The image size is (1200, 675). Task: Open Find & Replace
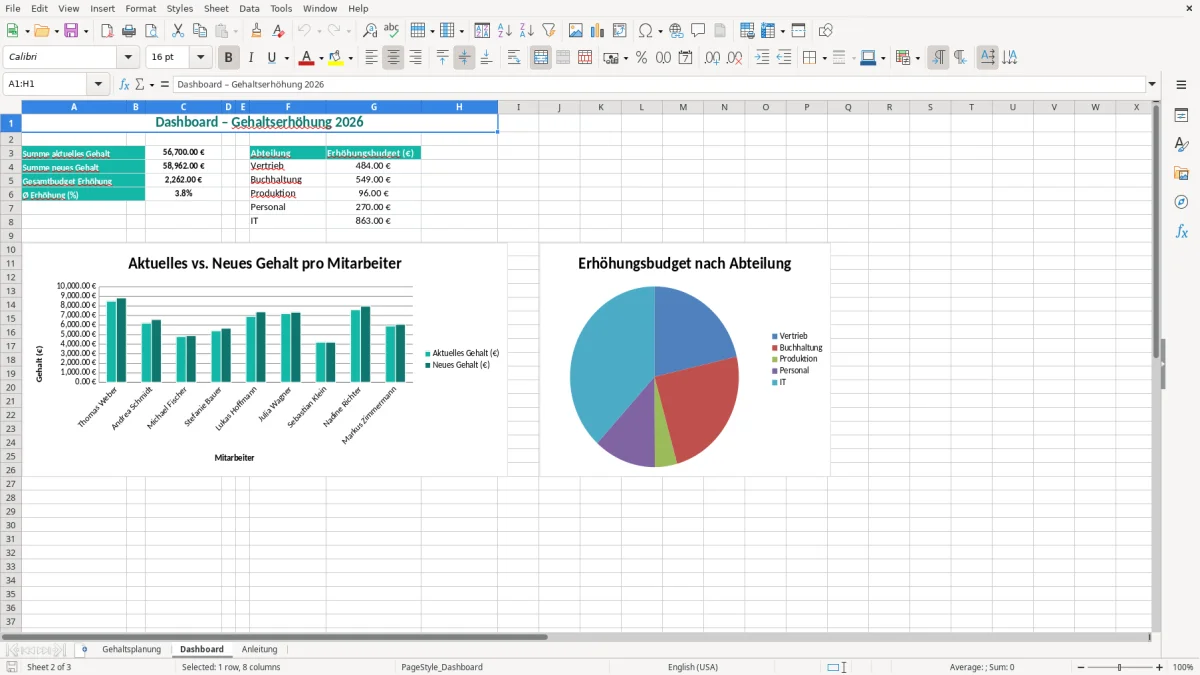tap(370, 31)
